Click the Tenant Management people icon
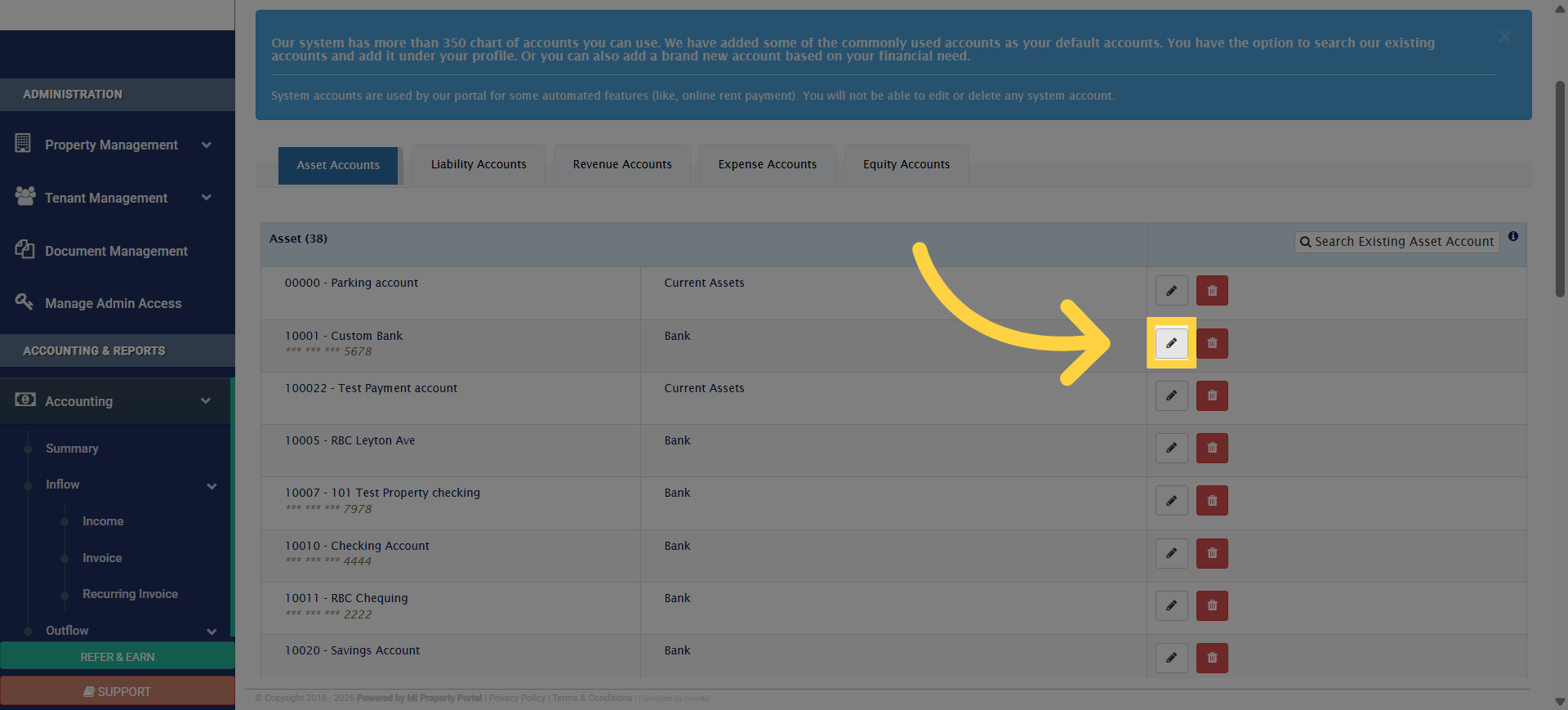 (x=25, y=196)
